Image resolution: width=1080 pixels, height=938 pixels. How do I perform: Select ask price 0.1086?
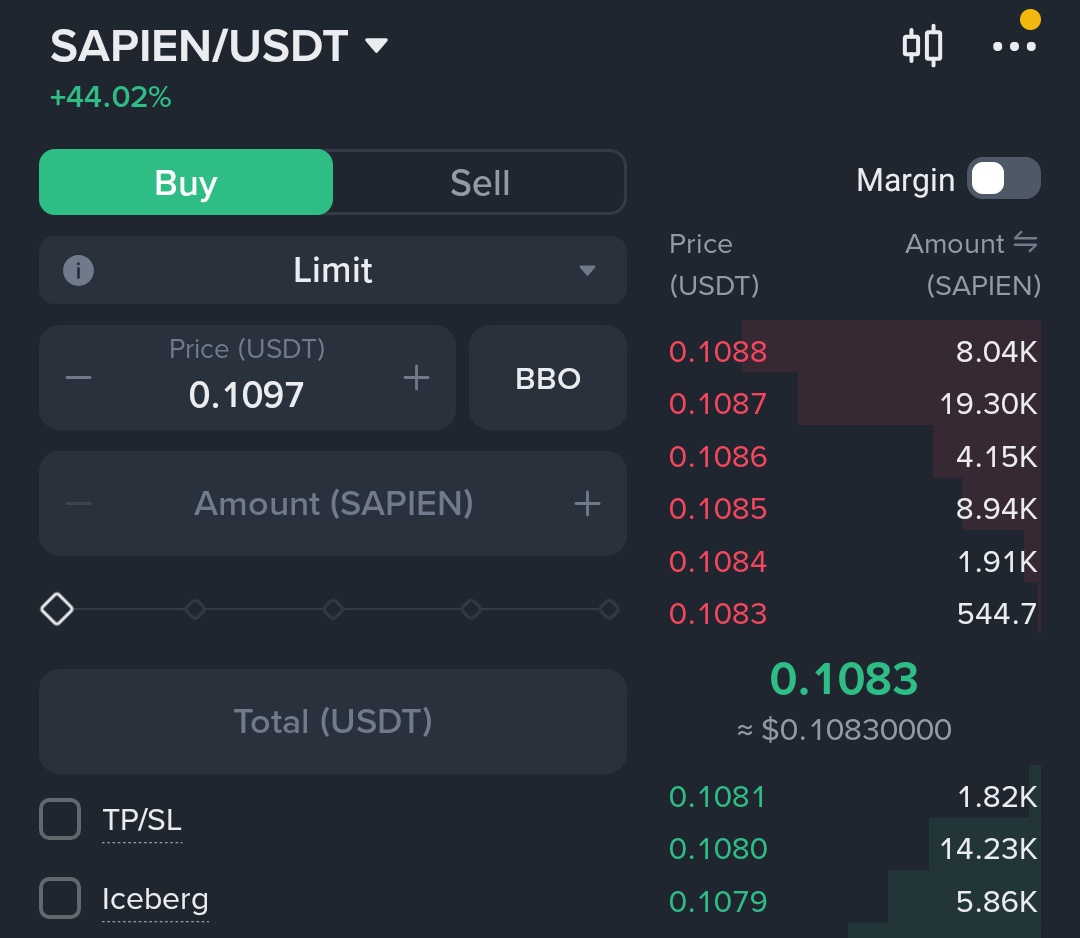(718, 457)
